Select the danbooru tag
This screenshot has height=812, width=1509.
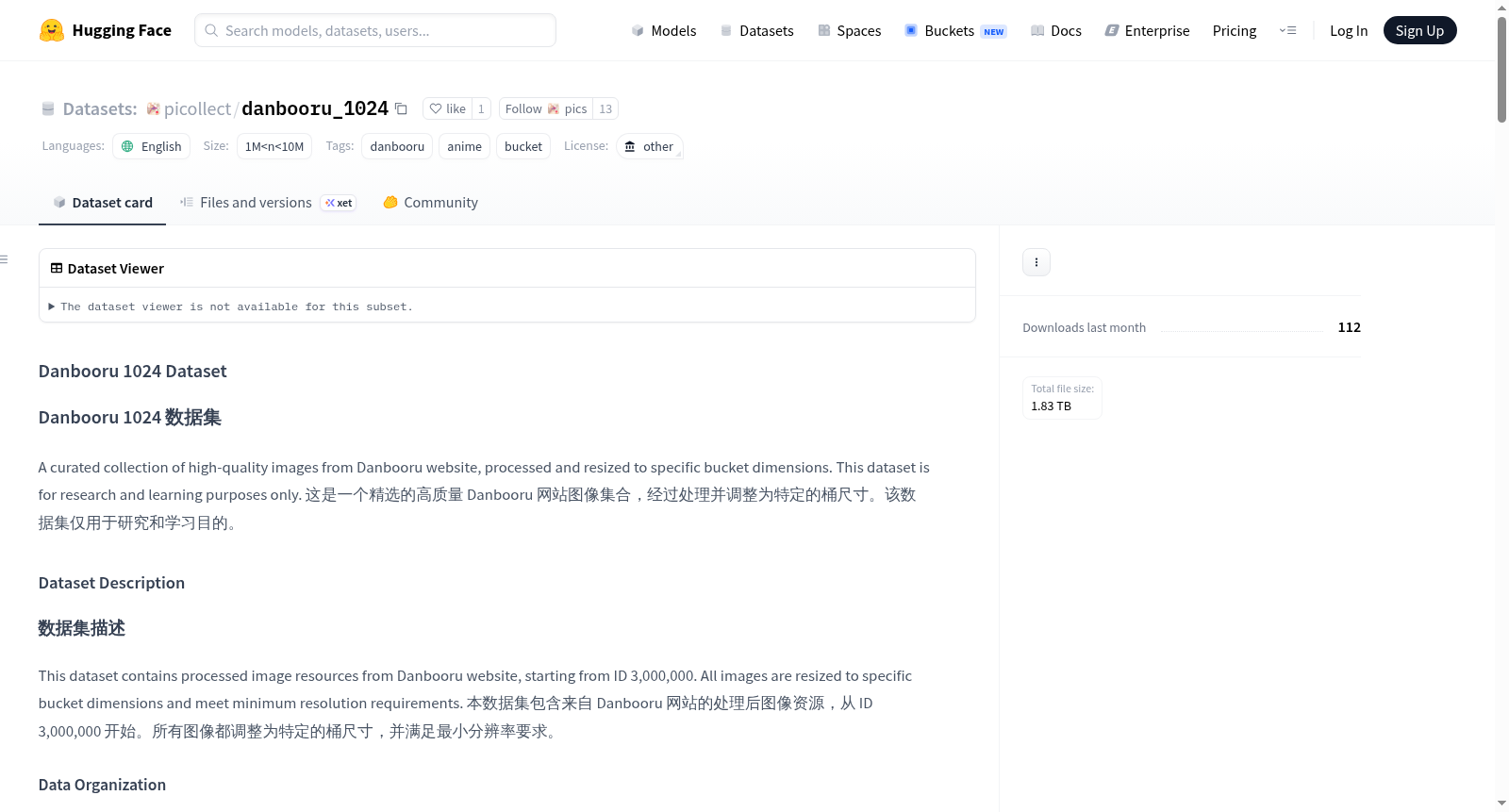point(397,146)
